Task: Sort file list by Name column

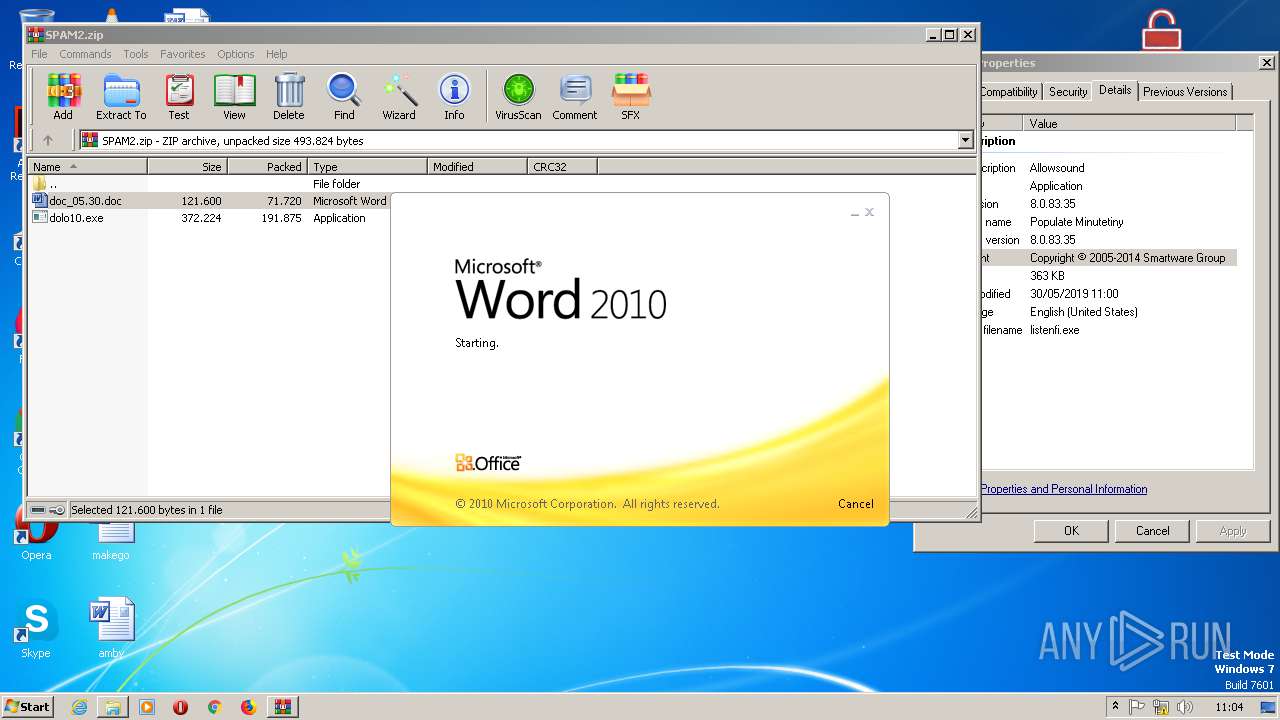Action: pyautogui.click(x=87, y=166)
